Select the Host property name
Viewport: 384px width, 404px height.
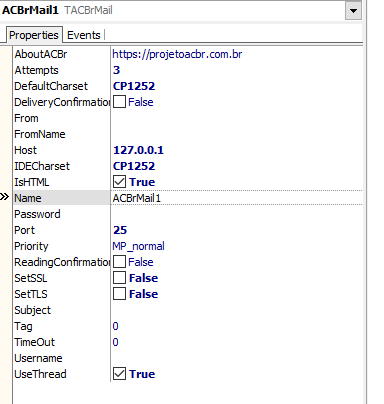pyautogui.click(x=25, y=150)
